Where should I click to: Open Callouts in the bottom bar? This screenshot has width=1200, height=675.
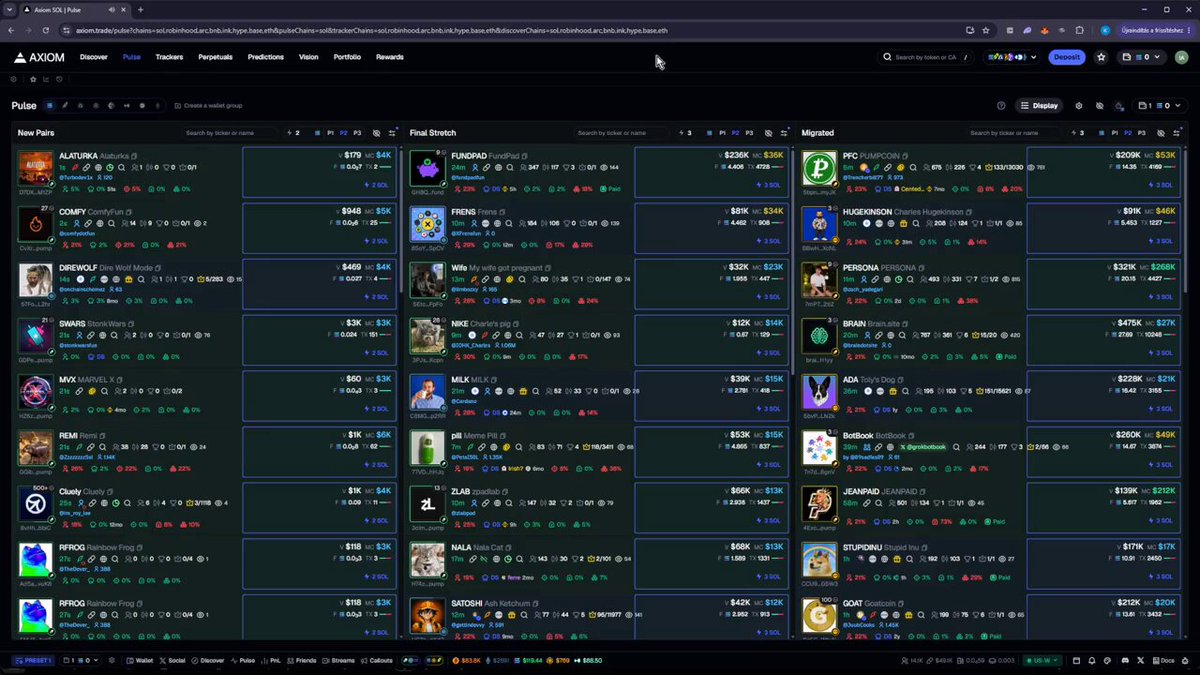pyautogui.click(x=377, y=660)
